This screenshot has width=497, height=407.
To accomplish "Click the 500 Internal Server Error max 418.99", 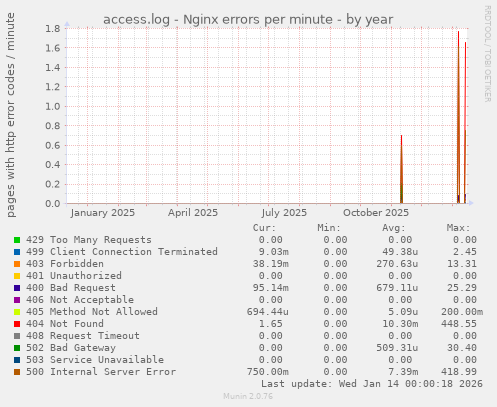I will coord(459,372).
